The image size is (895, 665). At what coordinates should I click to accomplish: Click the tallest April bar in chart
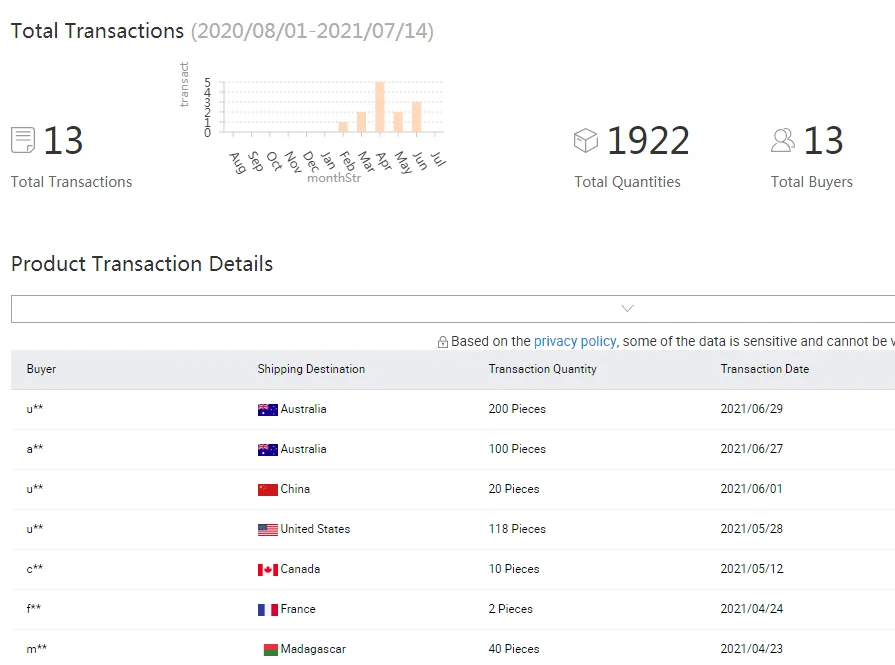[x=380, y=107]
